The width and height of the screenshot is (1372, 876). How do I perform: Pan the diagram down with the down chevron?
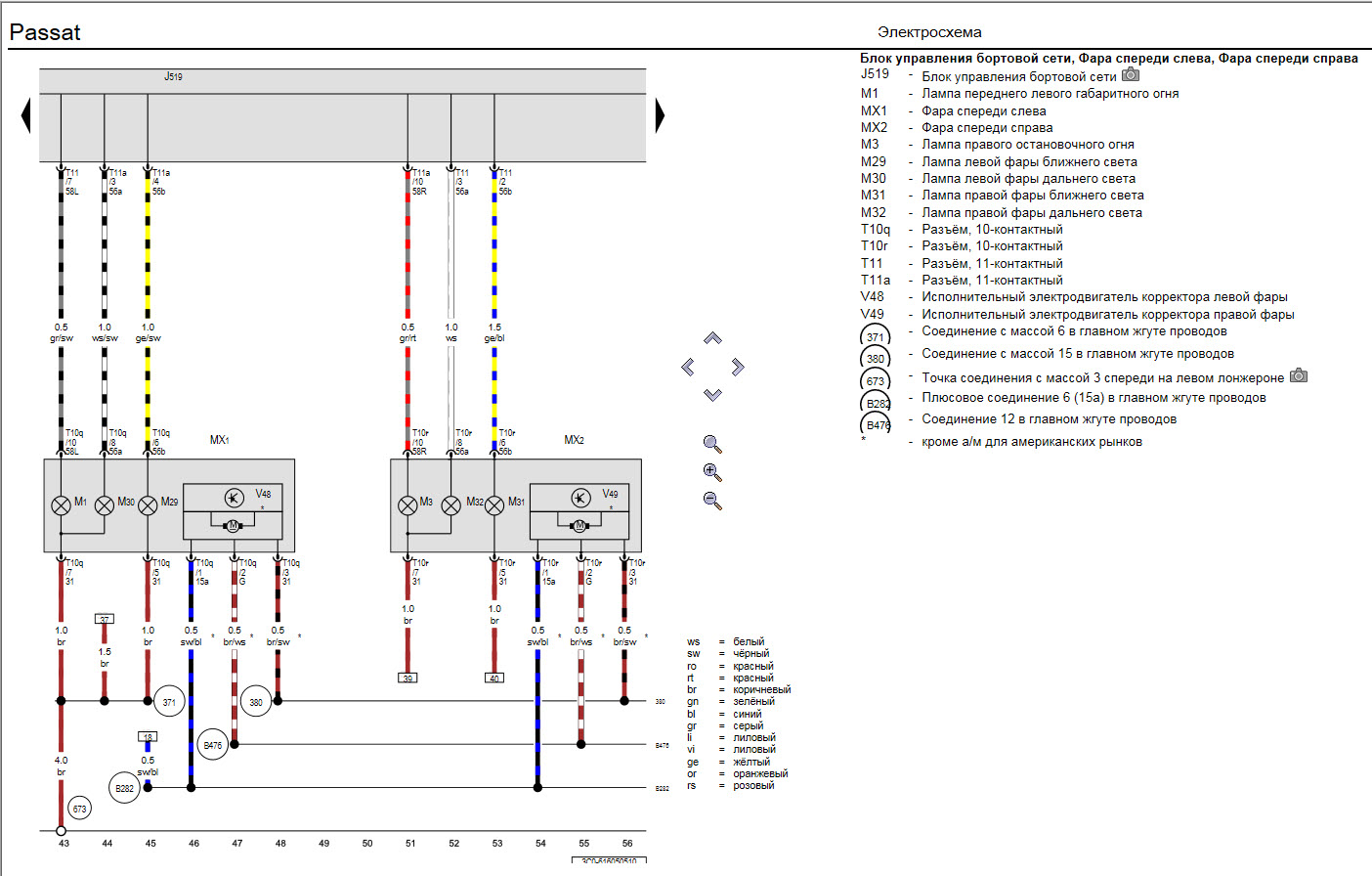click(x=712, y=395)
